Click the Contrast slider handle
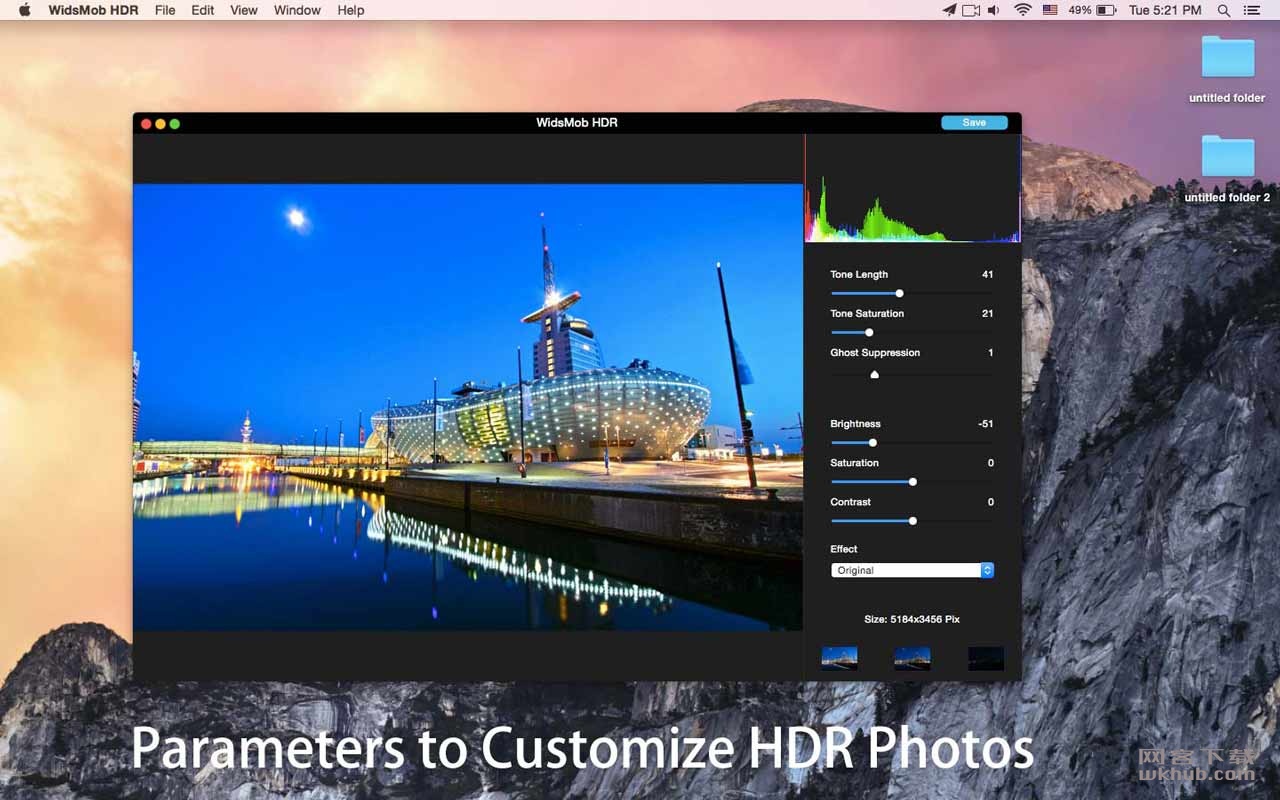Screen dimensions: 1280x800 [912, 520]
